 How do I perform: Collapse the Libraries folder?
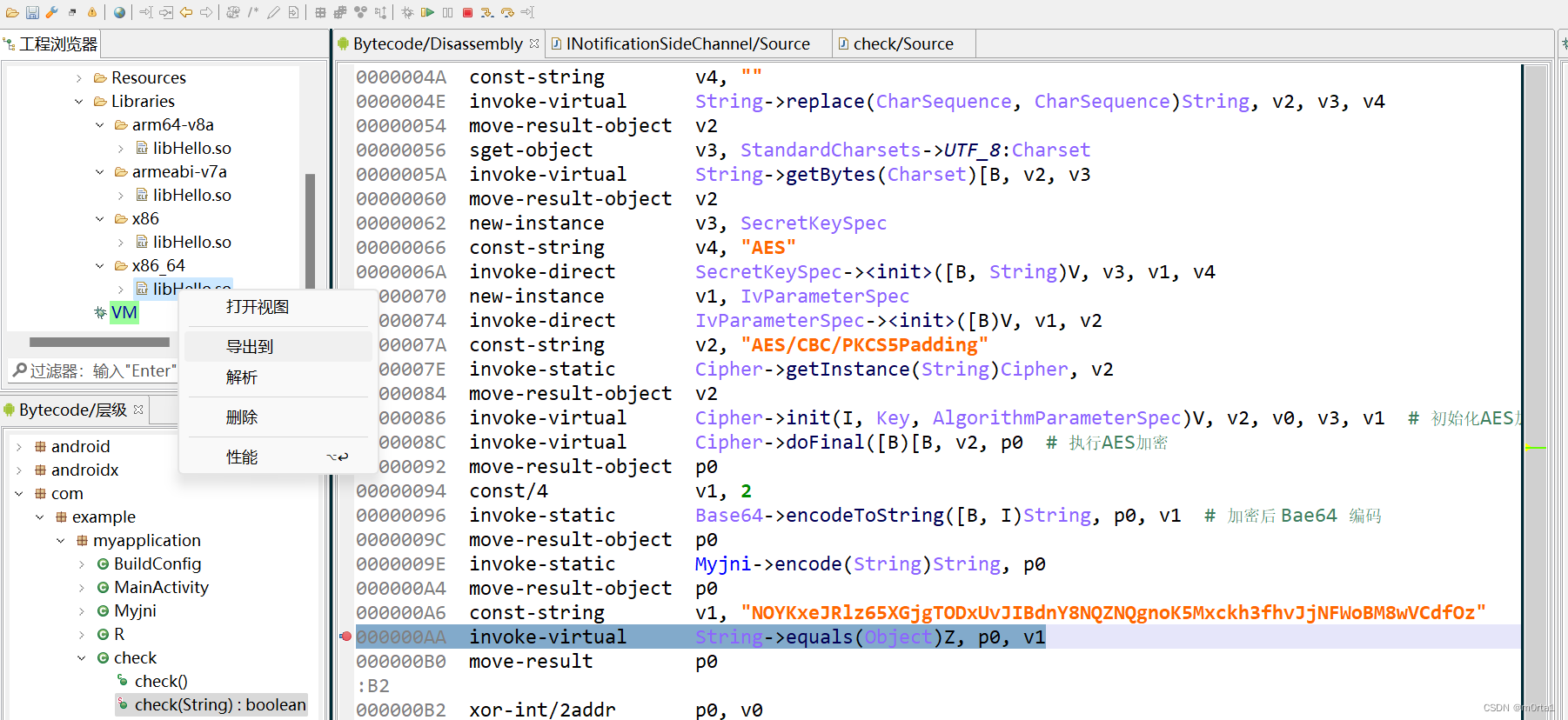click(x=79, y=102)
